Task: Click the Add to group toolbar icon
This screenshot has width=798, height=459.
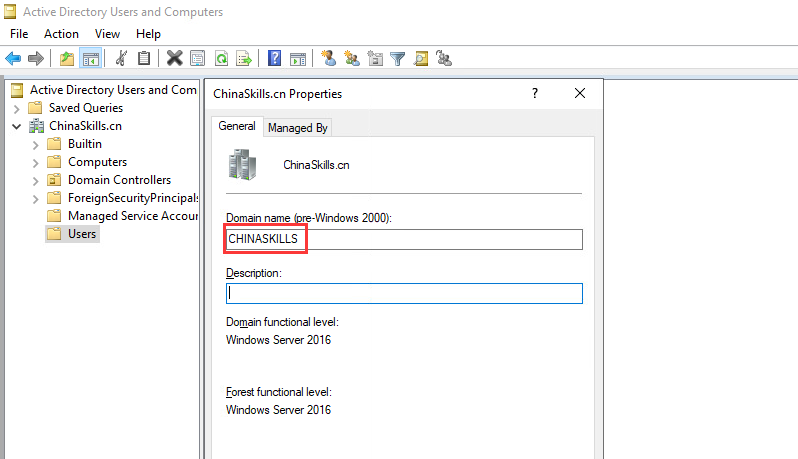Action: pyautogui.click(x=444, y=59)
